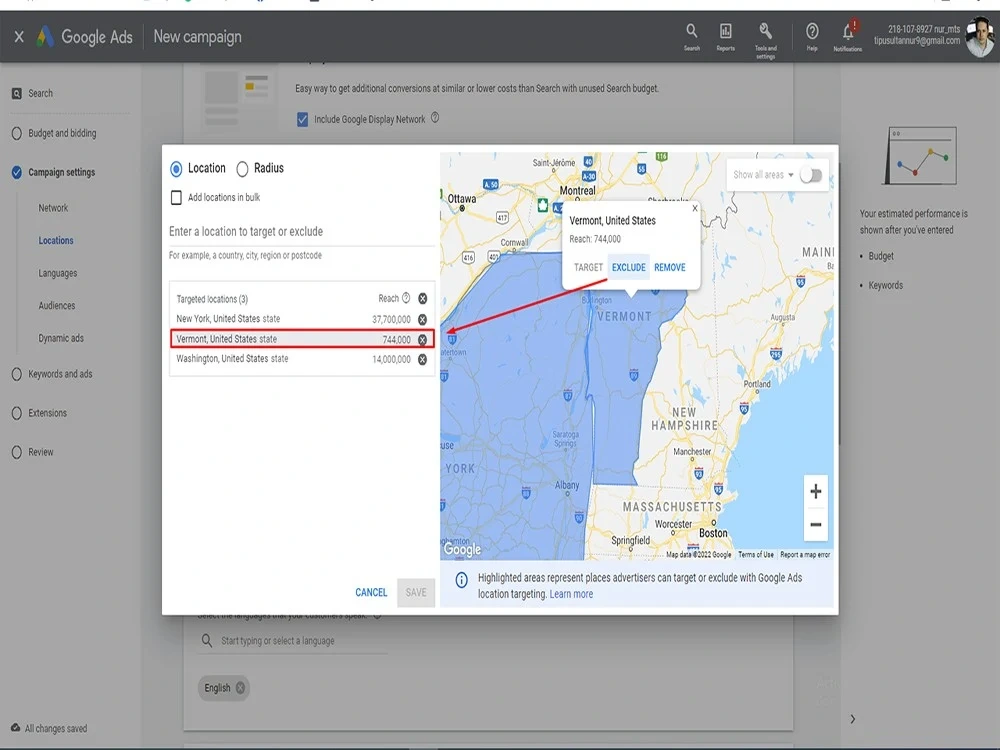
Task: Open the Show all areas dropdown
Action: click(x=763, y=175)
